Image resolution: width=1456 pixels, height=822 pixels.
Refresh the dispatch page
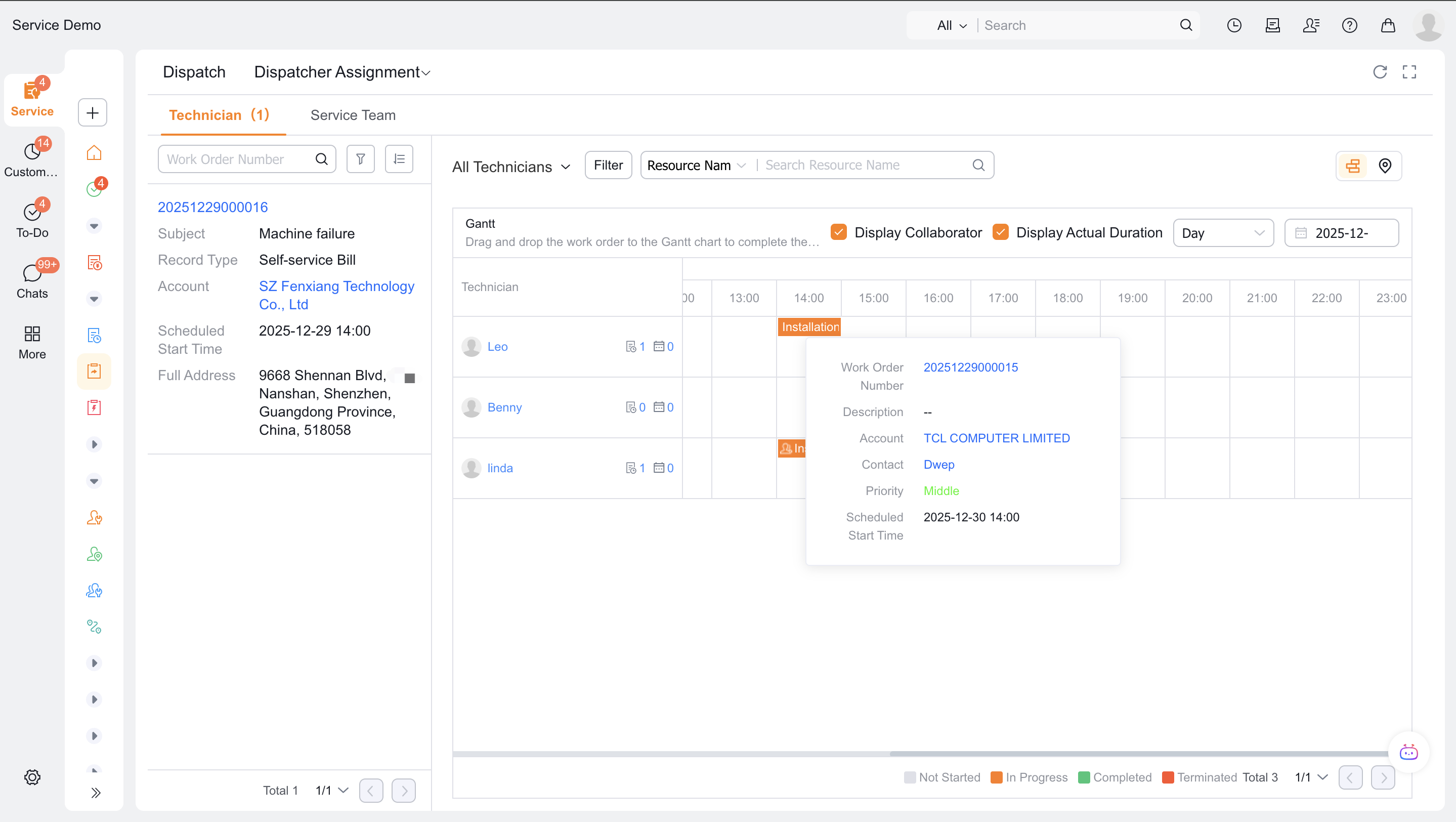coord(1380,72)
